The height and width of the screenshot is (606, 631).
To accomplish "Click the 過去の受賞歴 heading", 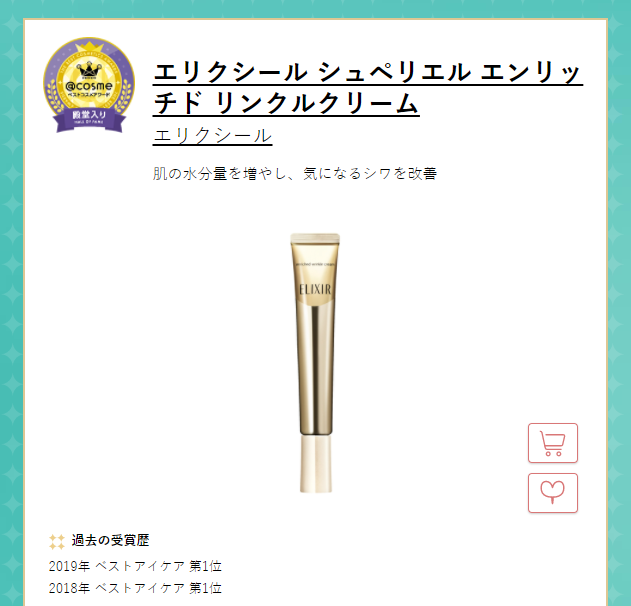I will (110, 540).
